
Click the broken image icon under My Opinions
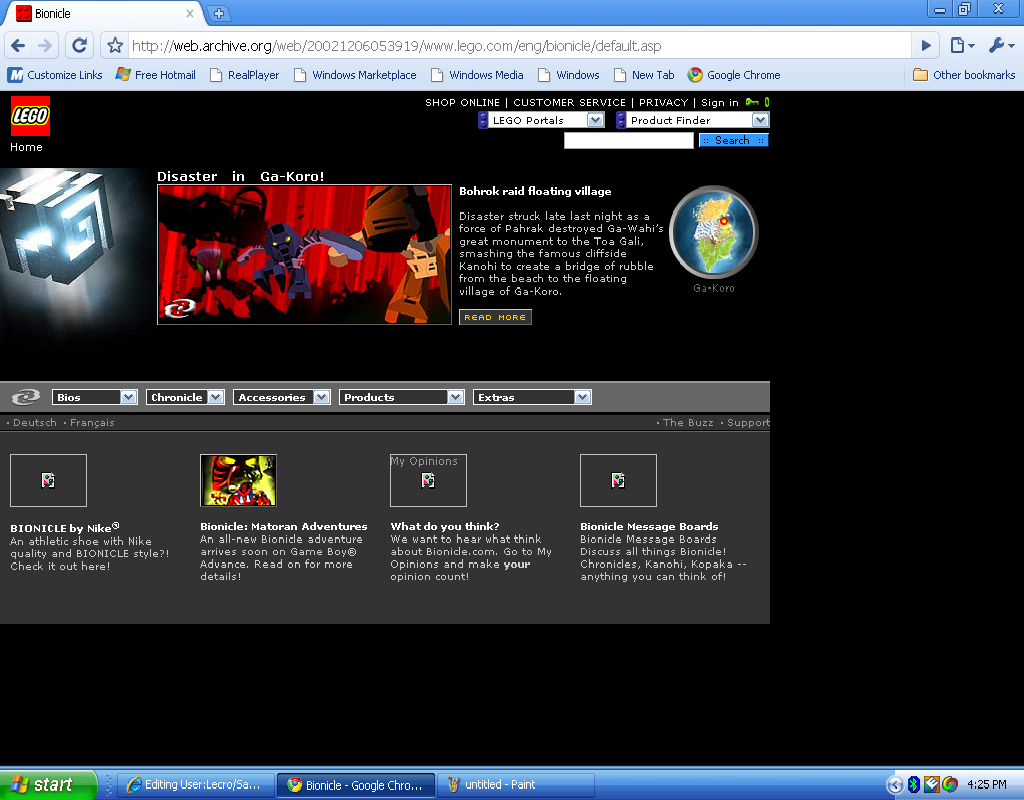coord(428,481)
